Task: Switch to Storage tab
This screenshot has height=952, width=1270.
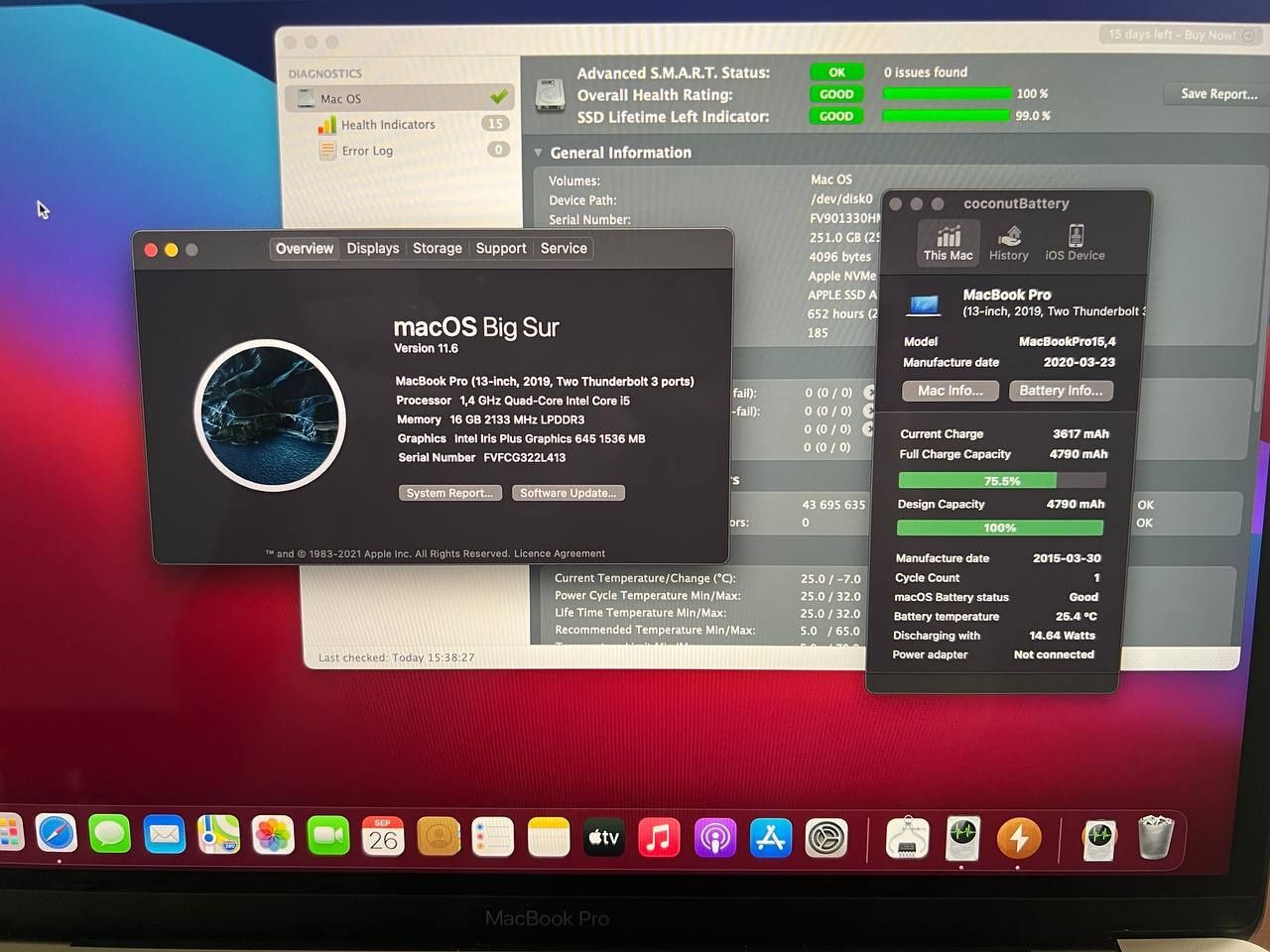Action: (x=438, y=249)
